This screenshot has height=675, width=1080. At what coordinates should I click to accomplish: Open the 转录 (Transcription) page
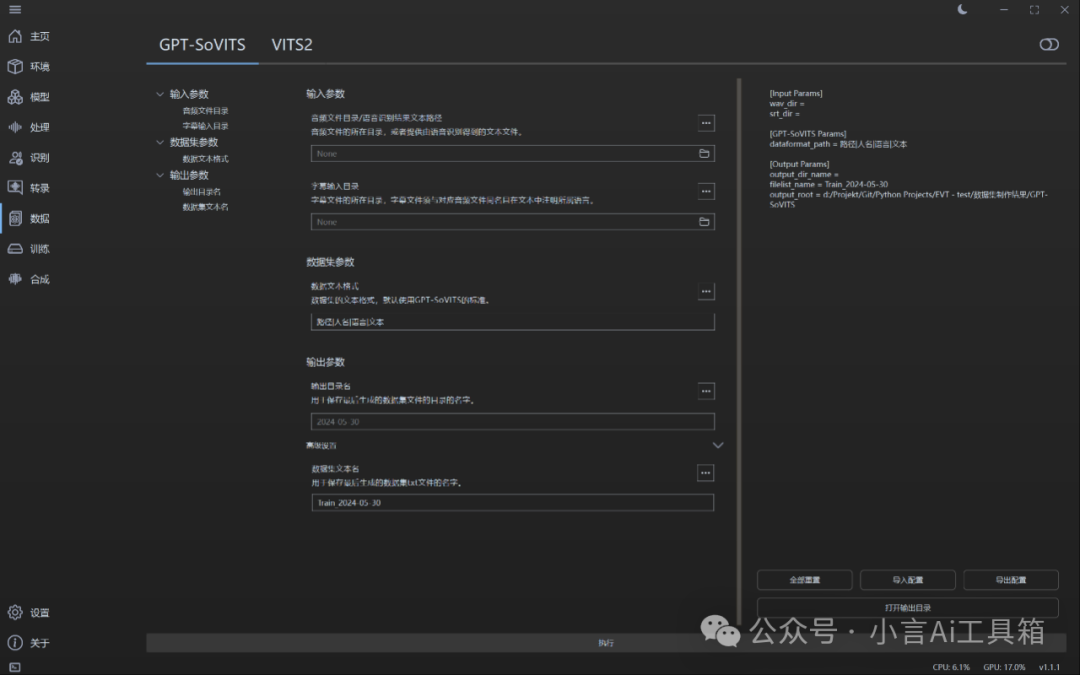[x=29, y=188]
